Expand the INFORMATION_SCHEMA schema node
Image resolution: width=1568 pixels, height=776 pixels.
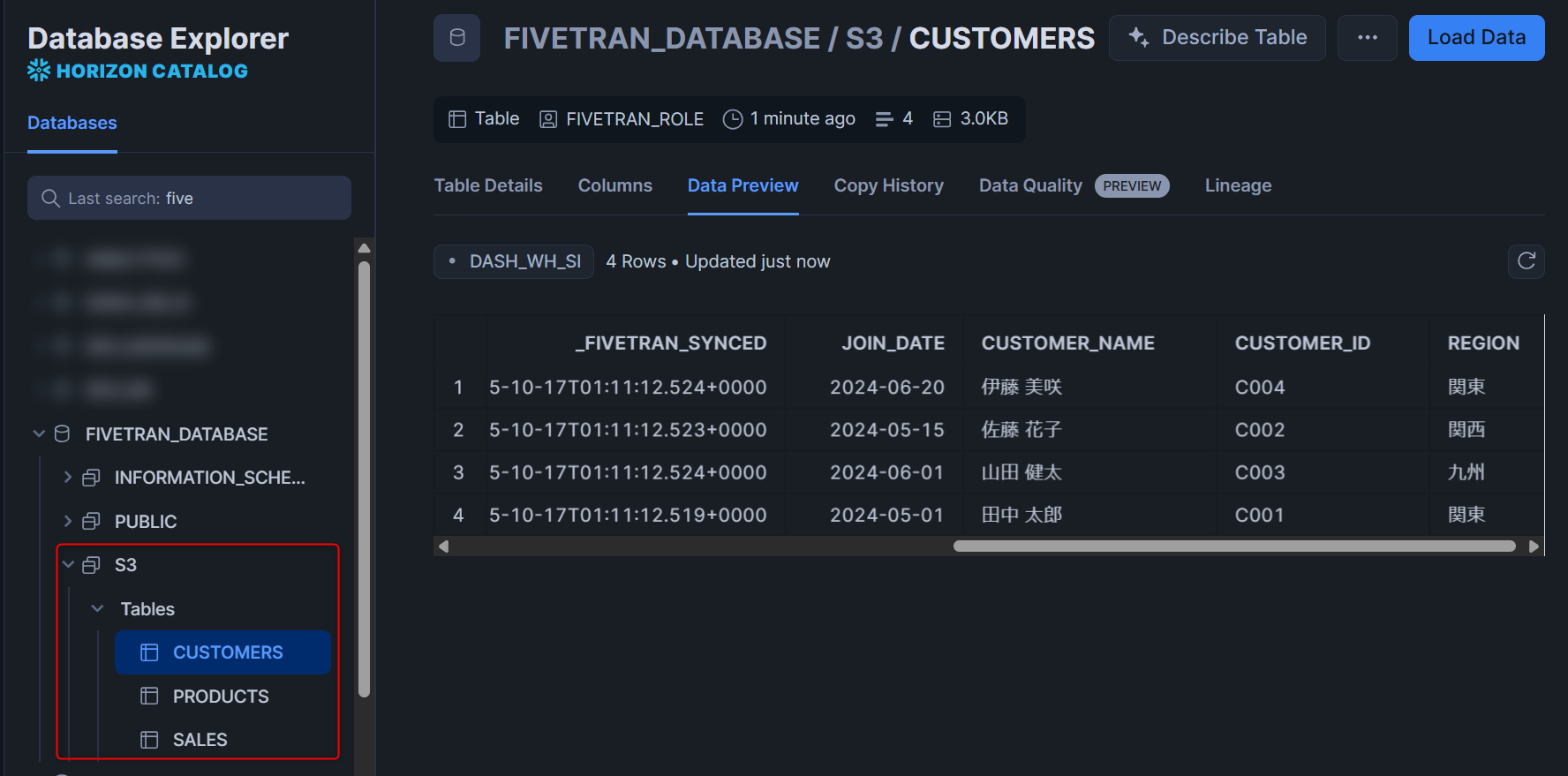(x=68, y=478)
